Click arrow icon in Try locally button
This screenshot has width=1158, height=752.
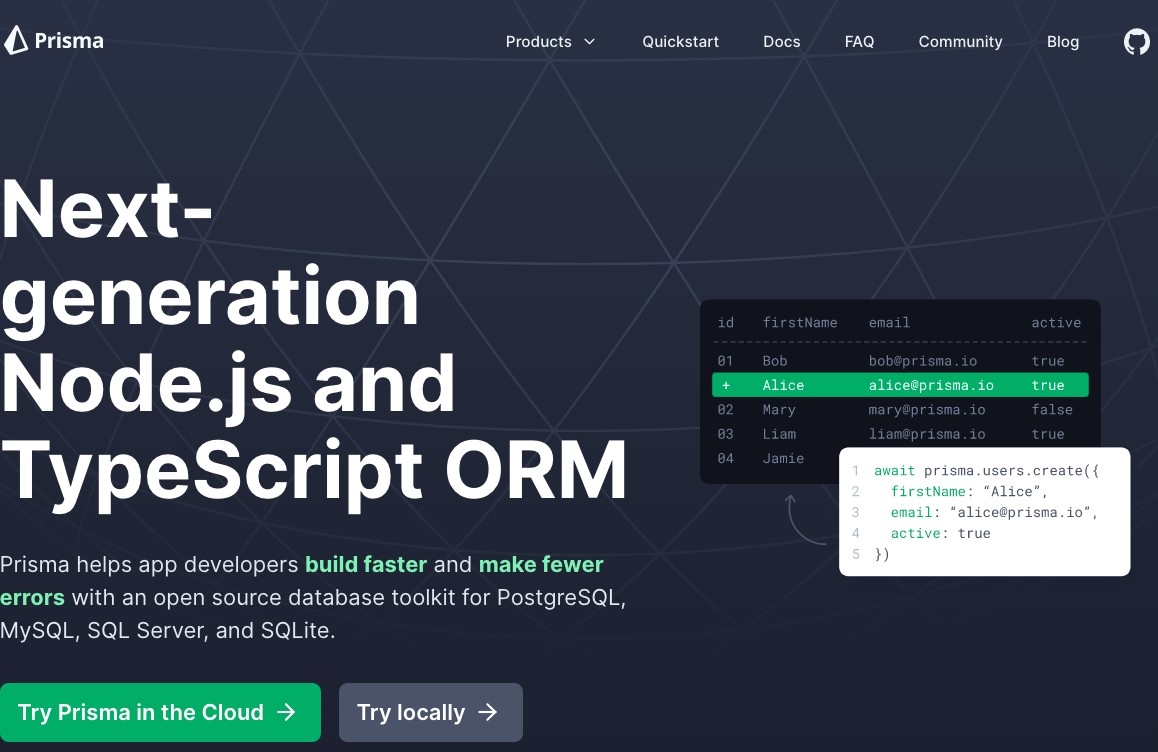click(x=487, y=712)
